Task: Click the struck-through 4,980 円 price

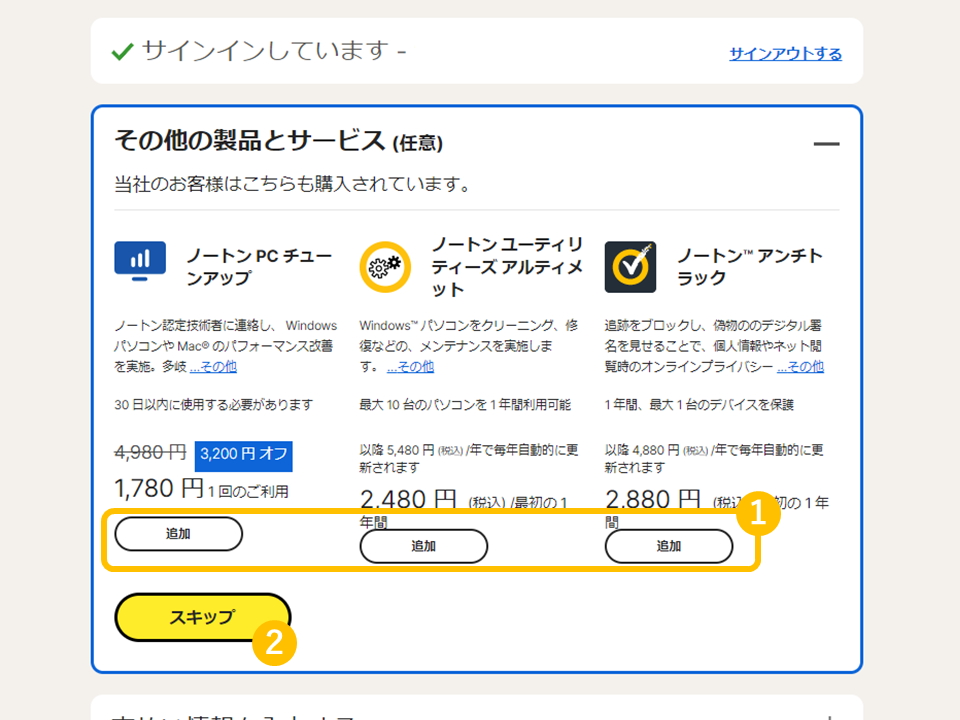Action: [150, 452]
